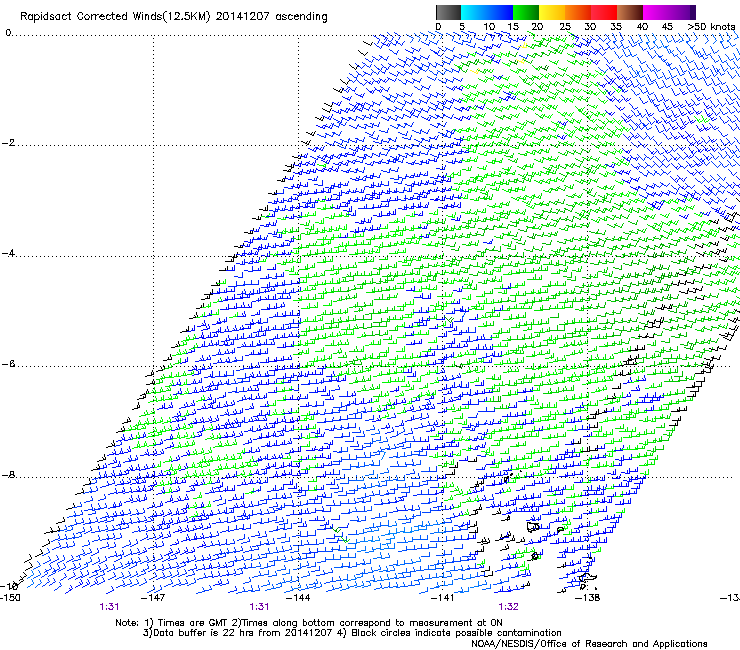Click the '>50 knots' legend label
Screen dimensions: 740x650
pos(711,27)
